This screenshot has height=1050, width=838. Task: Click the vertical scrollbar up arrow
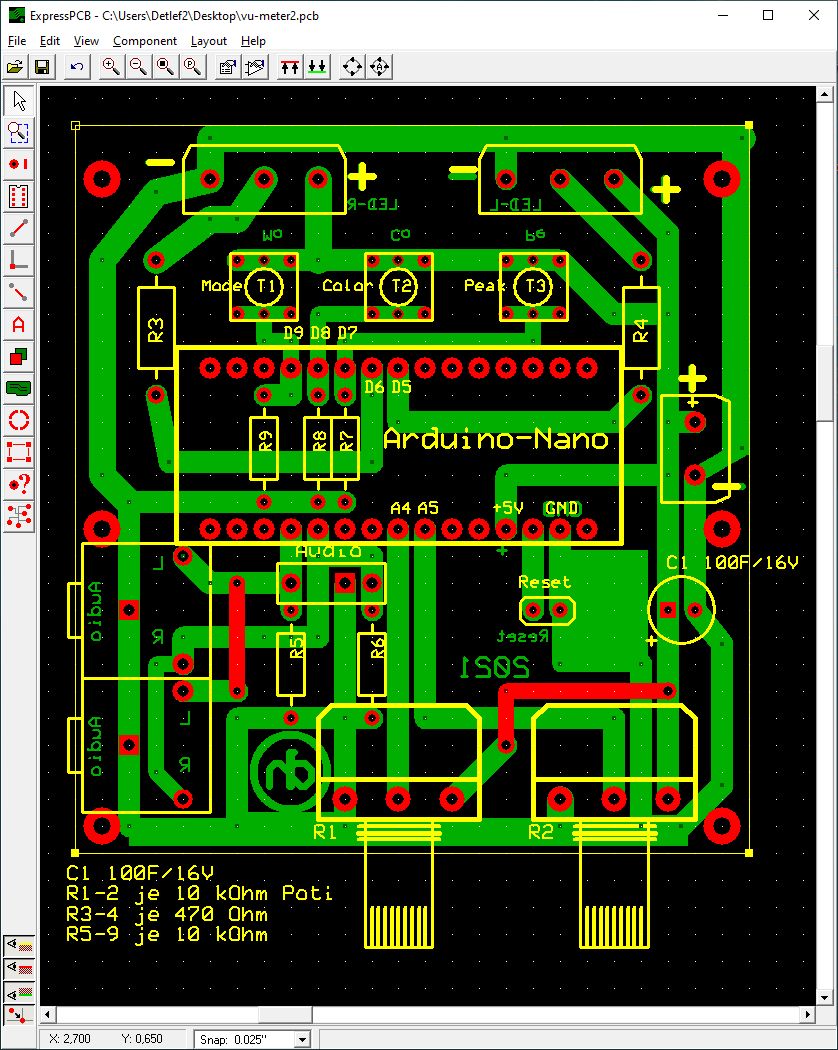pos(825,95)
